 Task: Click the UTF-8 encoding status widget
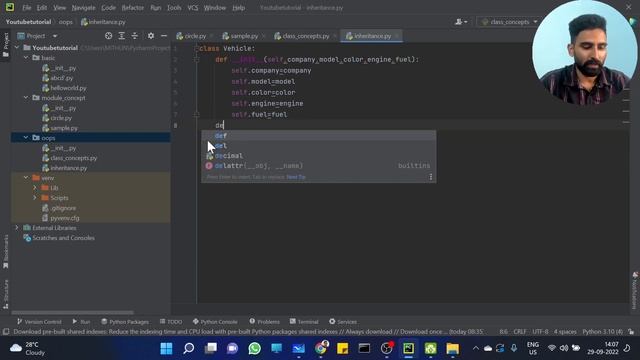pos(540,331)
